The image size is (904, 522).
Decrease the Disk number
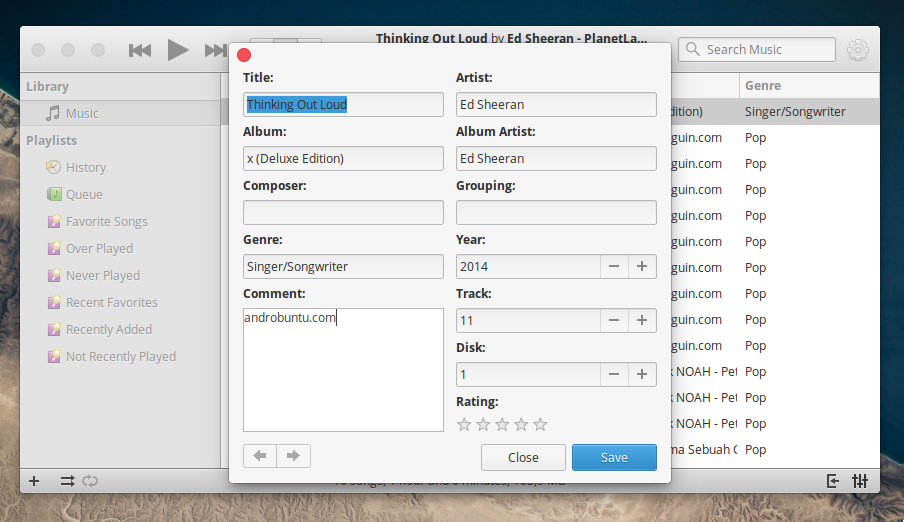point(614,374)
